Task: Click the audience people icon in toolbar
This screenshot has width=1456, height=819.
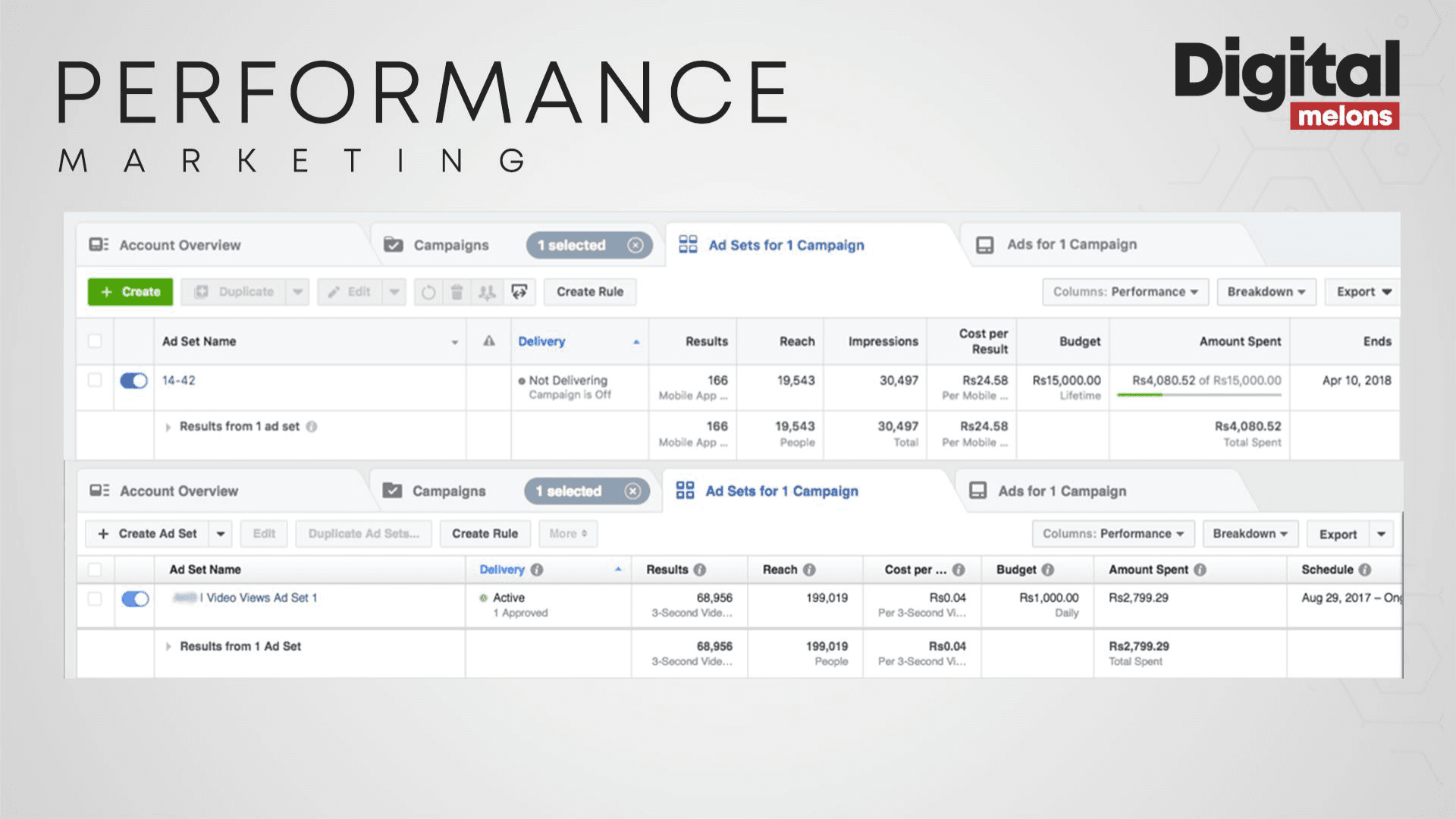Action: [x=487, y=292]
